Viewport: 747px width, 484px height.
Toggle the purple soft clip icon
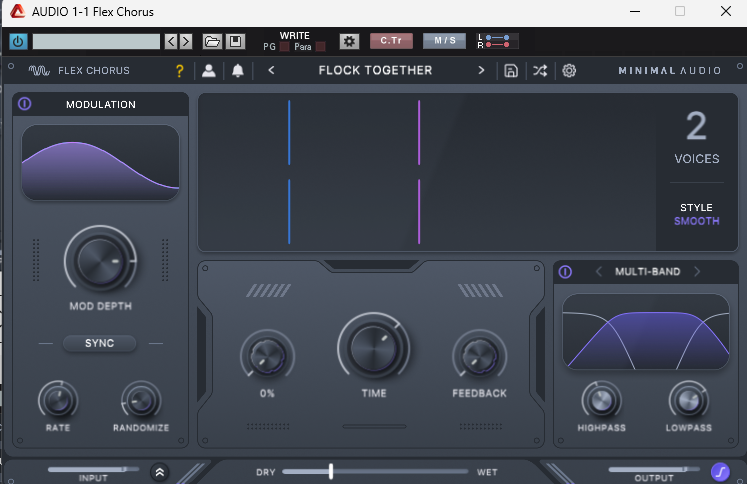720,472
